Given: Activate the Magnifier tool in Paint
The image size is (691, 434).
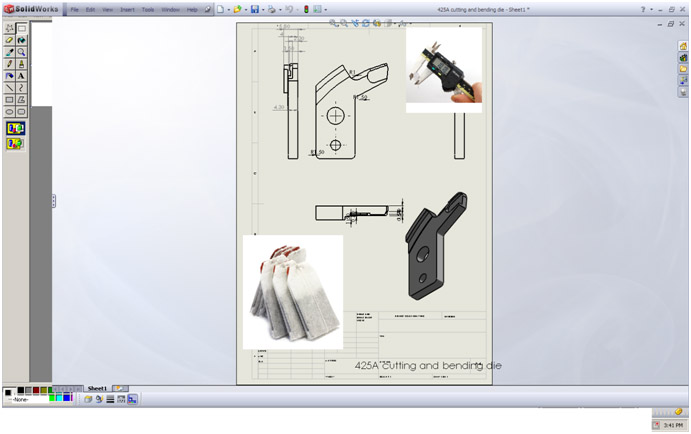Looking at the screenshot, I should [x=21, y=52].
